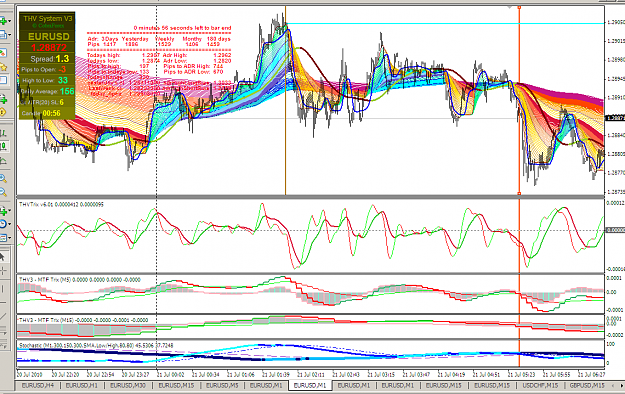Toggle the Expert Advisors icon
The height and width of the screenshot is (394, 625).
click(x=3, y=112)
